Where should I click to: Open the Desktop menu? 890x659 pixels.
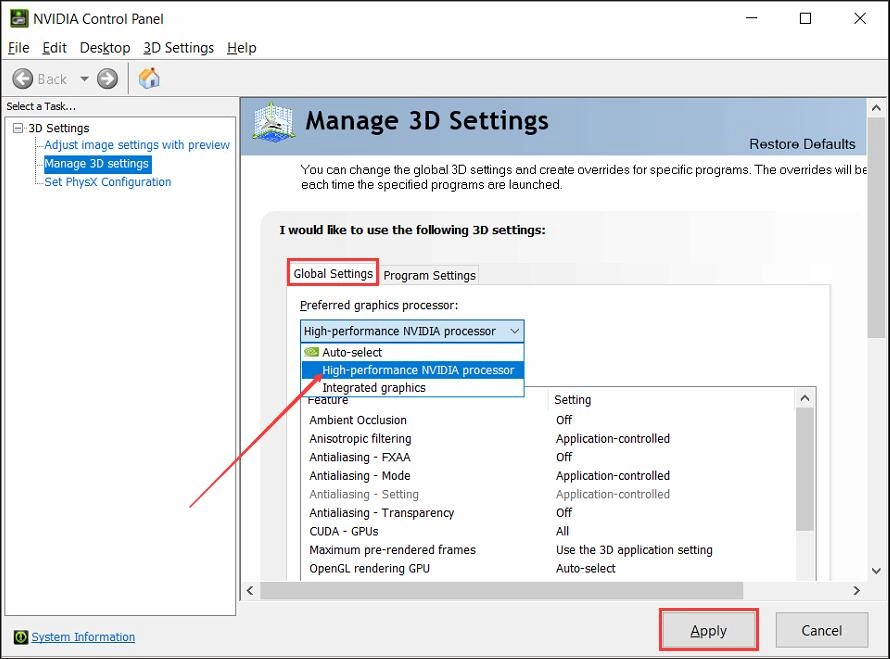click(x=104, y=47)
